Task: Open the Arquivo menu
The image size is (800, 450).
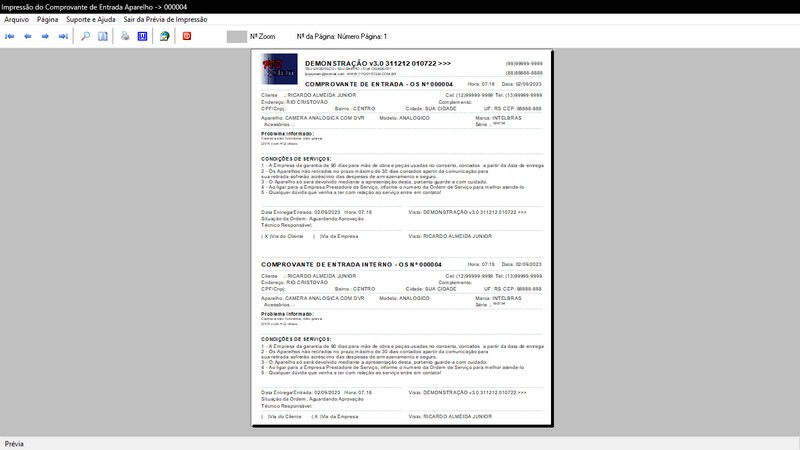Action: pos(17,19)
